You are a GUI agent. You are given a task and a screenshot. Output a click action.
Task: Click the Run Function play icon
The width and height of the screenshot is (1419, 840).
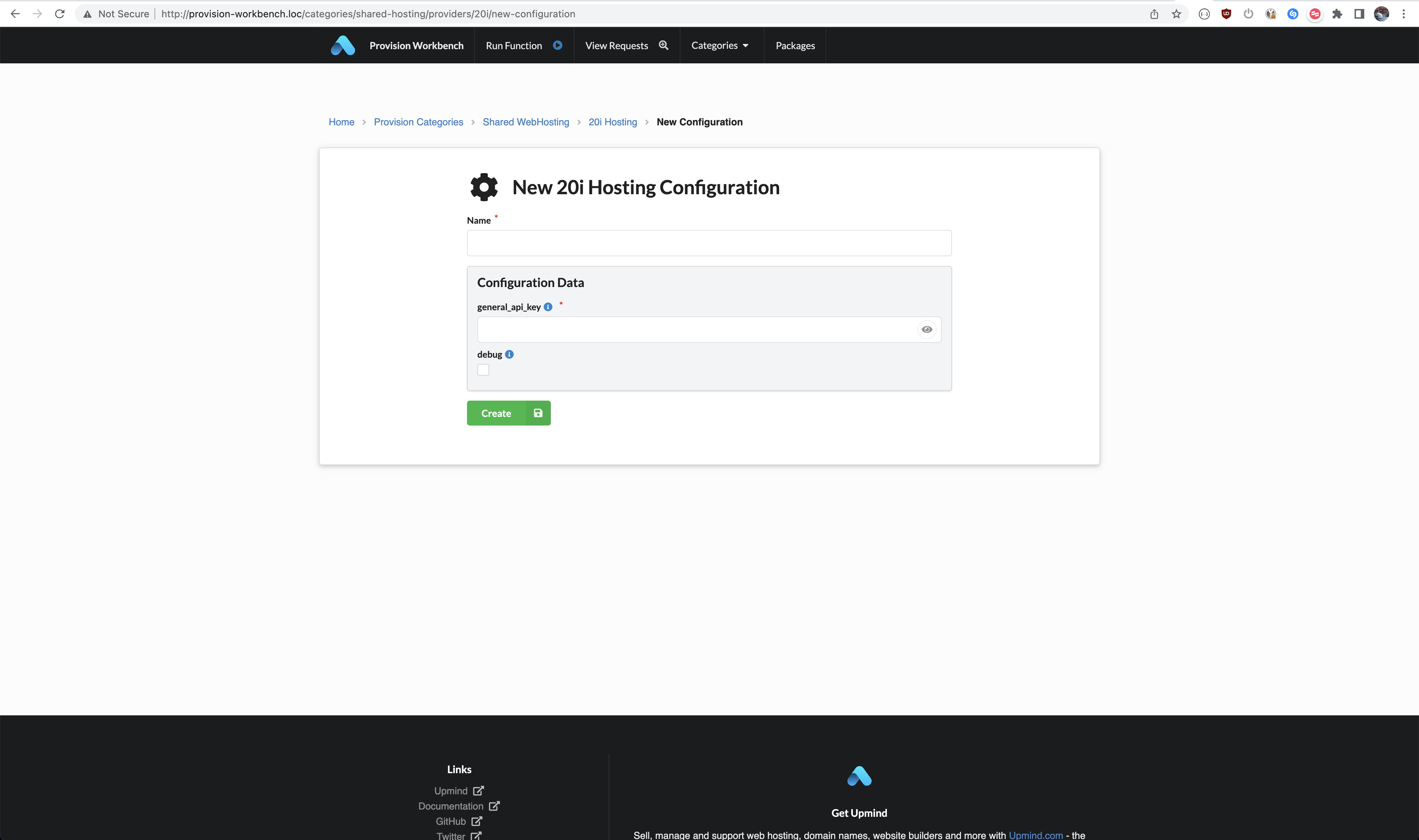[558, 45]
